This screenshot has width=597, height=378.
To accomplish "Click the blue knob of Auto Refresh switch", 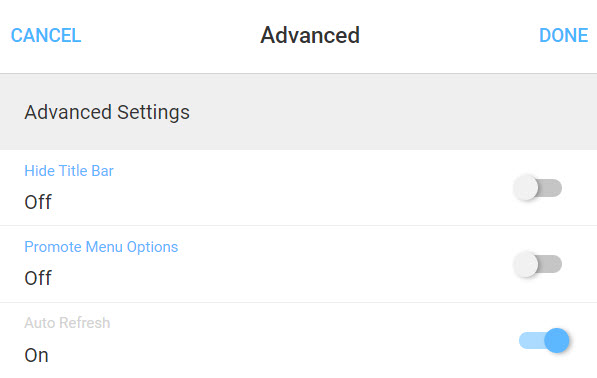I will 557,340.
